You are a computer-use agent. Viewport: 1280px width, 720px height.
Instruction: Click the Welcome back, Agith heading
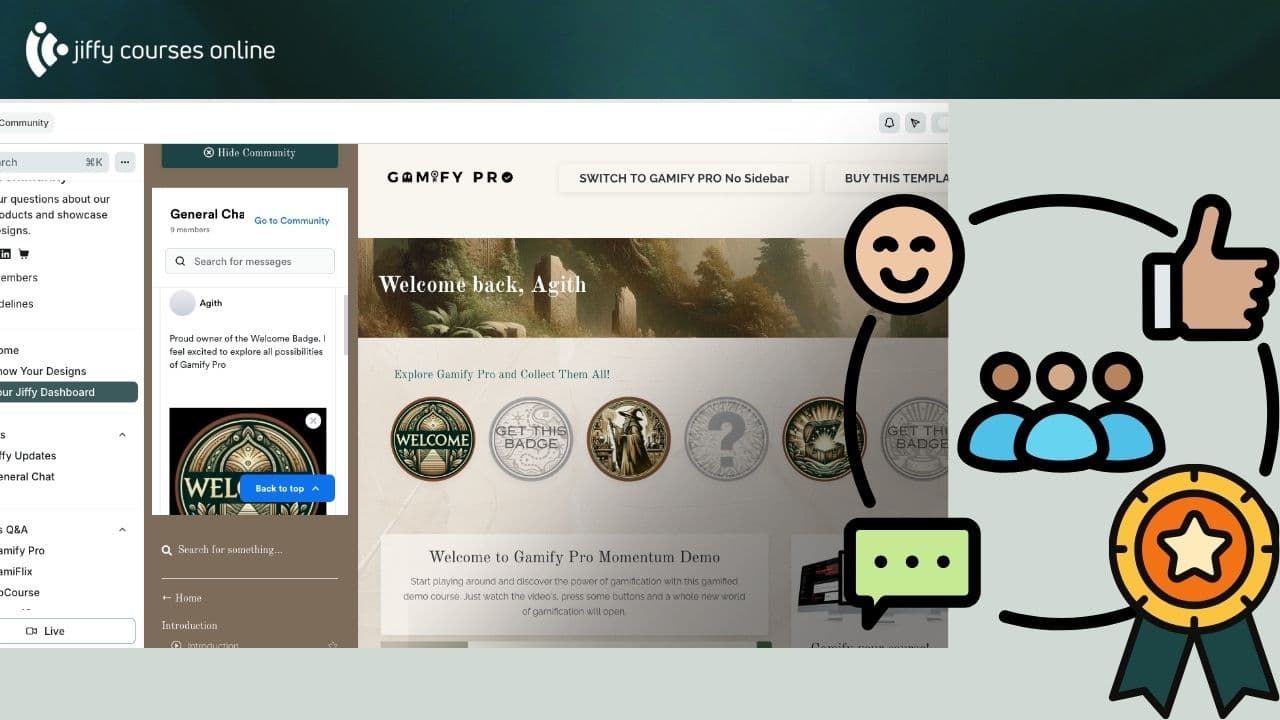(x=482, y=285)
